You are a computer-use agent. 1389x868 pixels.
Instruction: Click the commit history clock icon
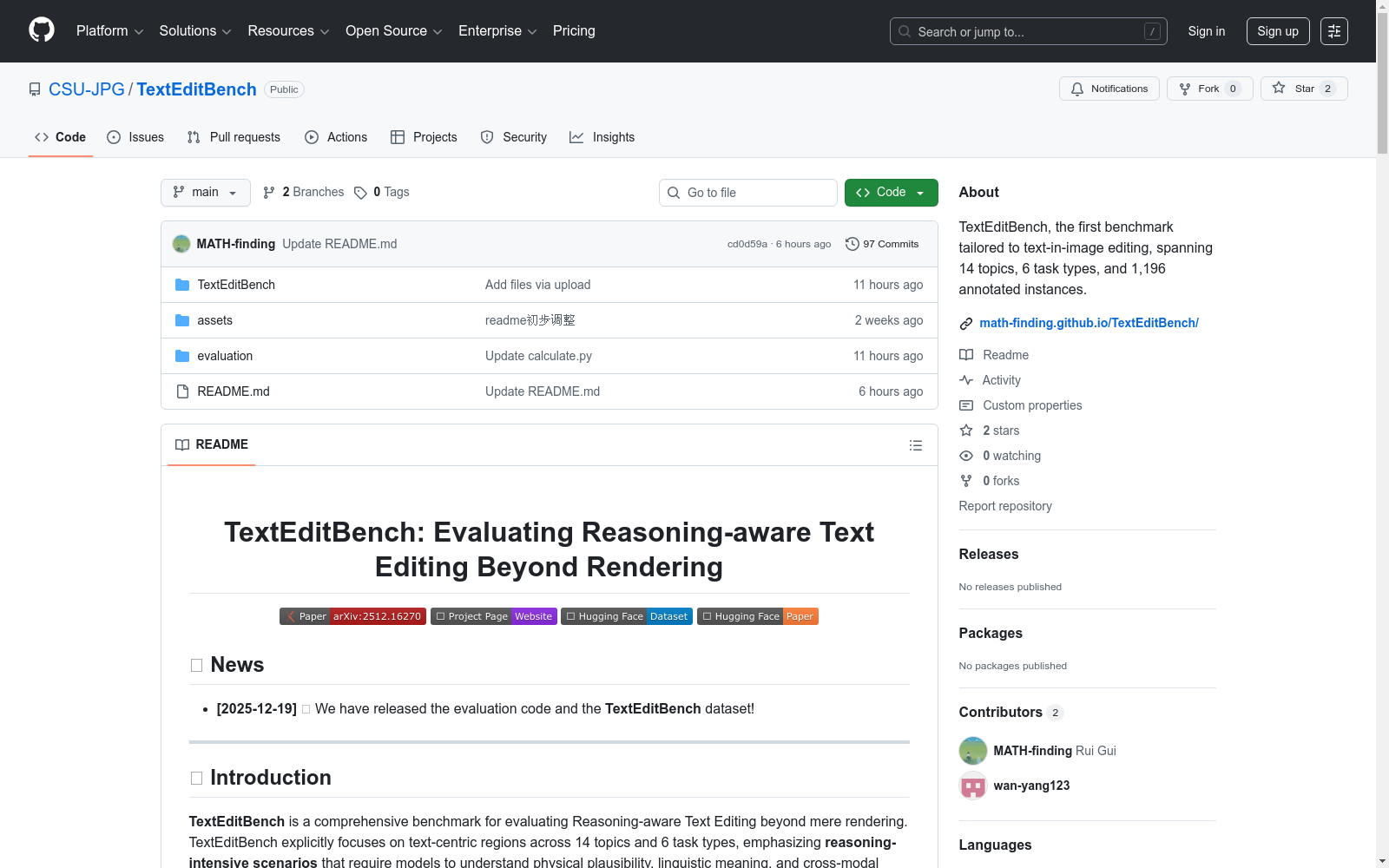(852, 244)
